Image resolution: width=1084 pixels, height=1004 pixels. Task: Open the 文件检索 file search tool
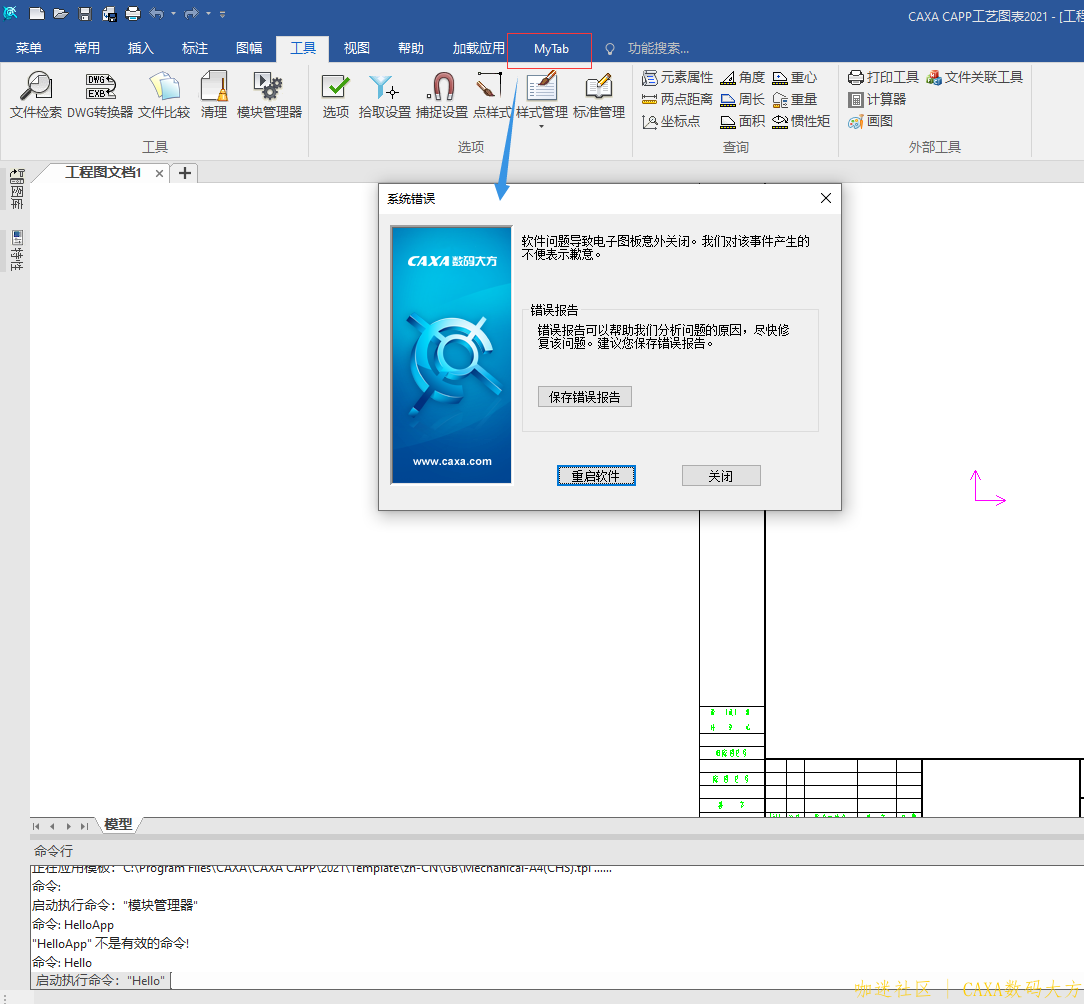pos(36,95)
